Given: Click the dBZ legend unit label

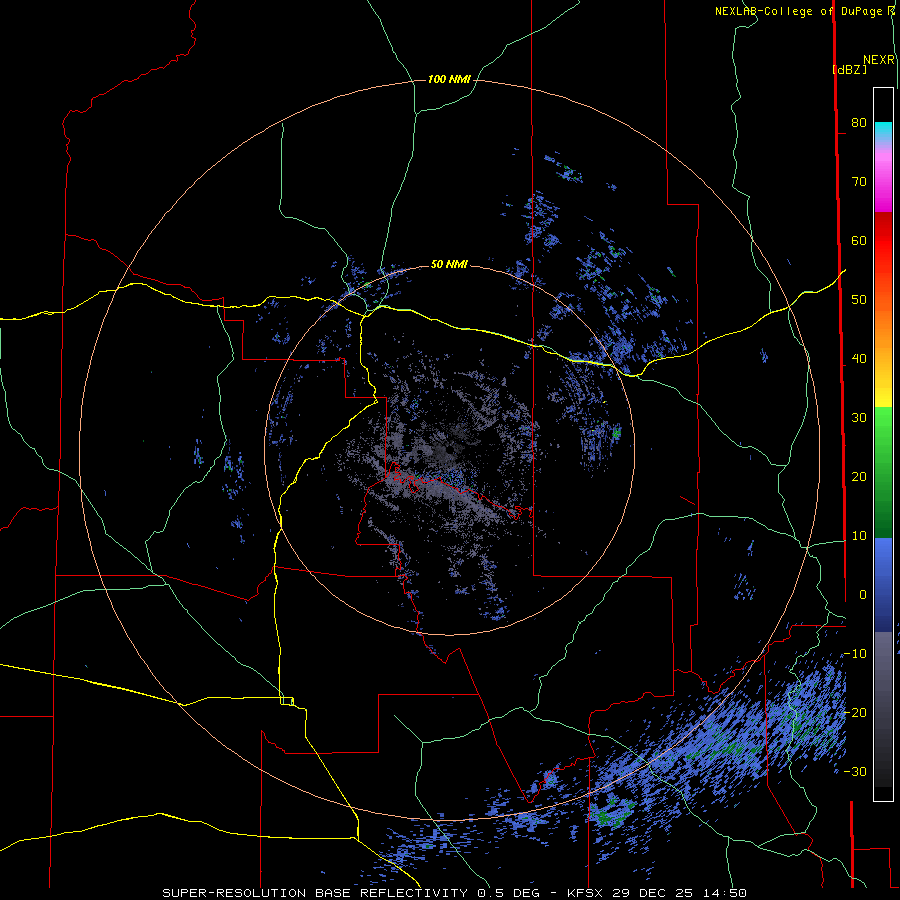Looking at the screenshot, I should coord(849,69).
